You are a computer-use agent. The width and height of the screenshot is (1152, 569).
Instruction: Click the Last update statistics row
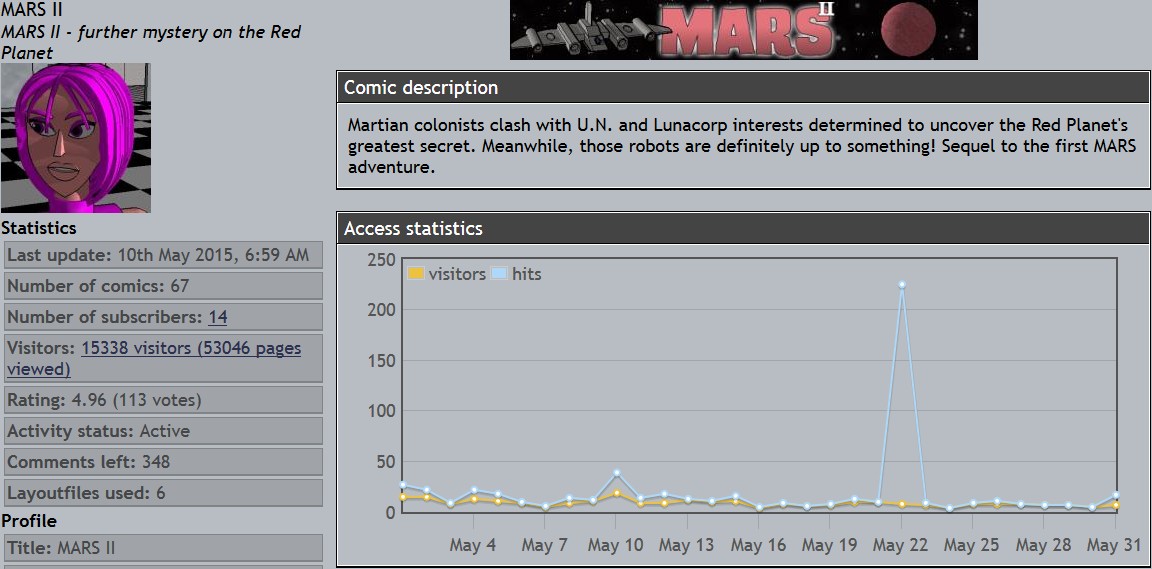tap(163, 255)
